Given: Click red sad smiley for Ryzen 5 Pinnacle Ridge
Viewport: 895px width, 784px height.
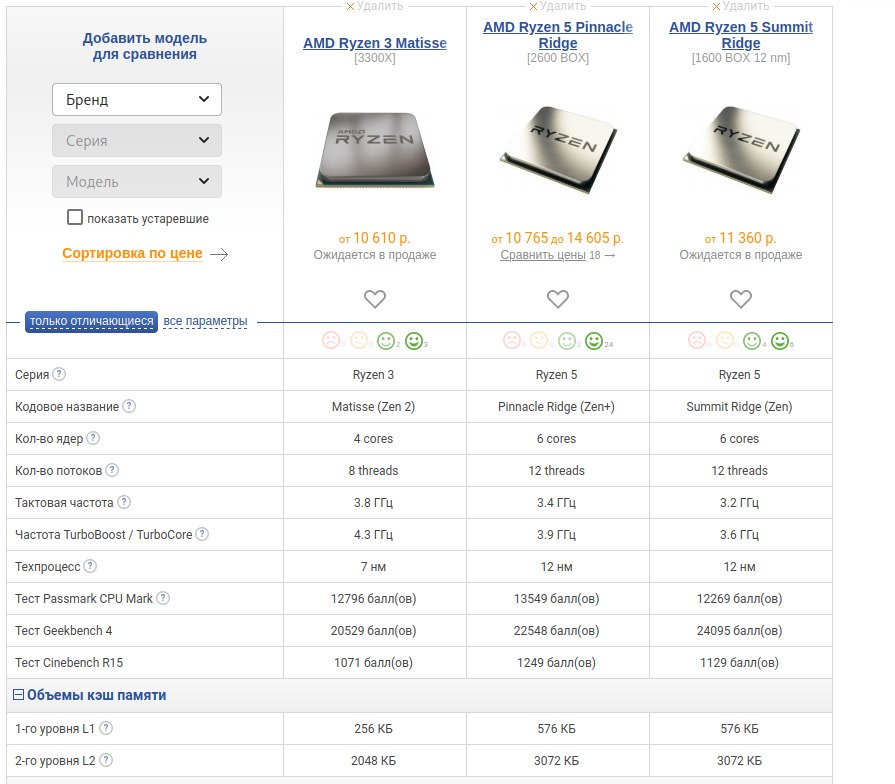Looking at the screenshot, I should pyautogui.click(x=512, y=340).
